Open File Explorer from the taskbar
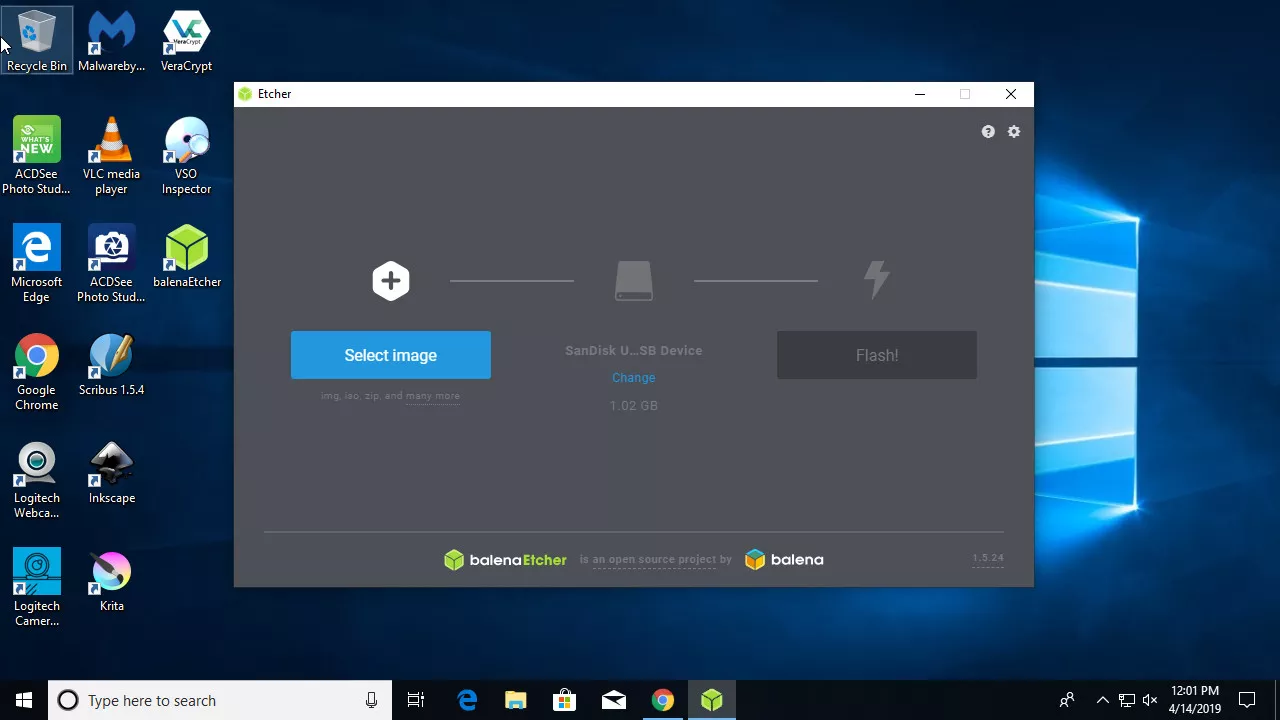Viewport: 1280px width, 720px height. point(516,700)
